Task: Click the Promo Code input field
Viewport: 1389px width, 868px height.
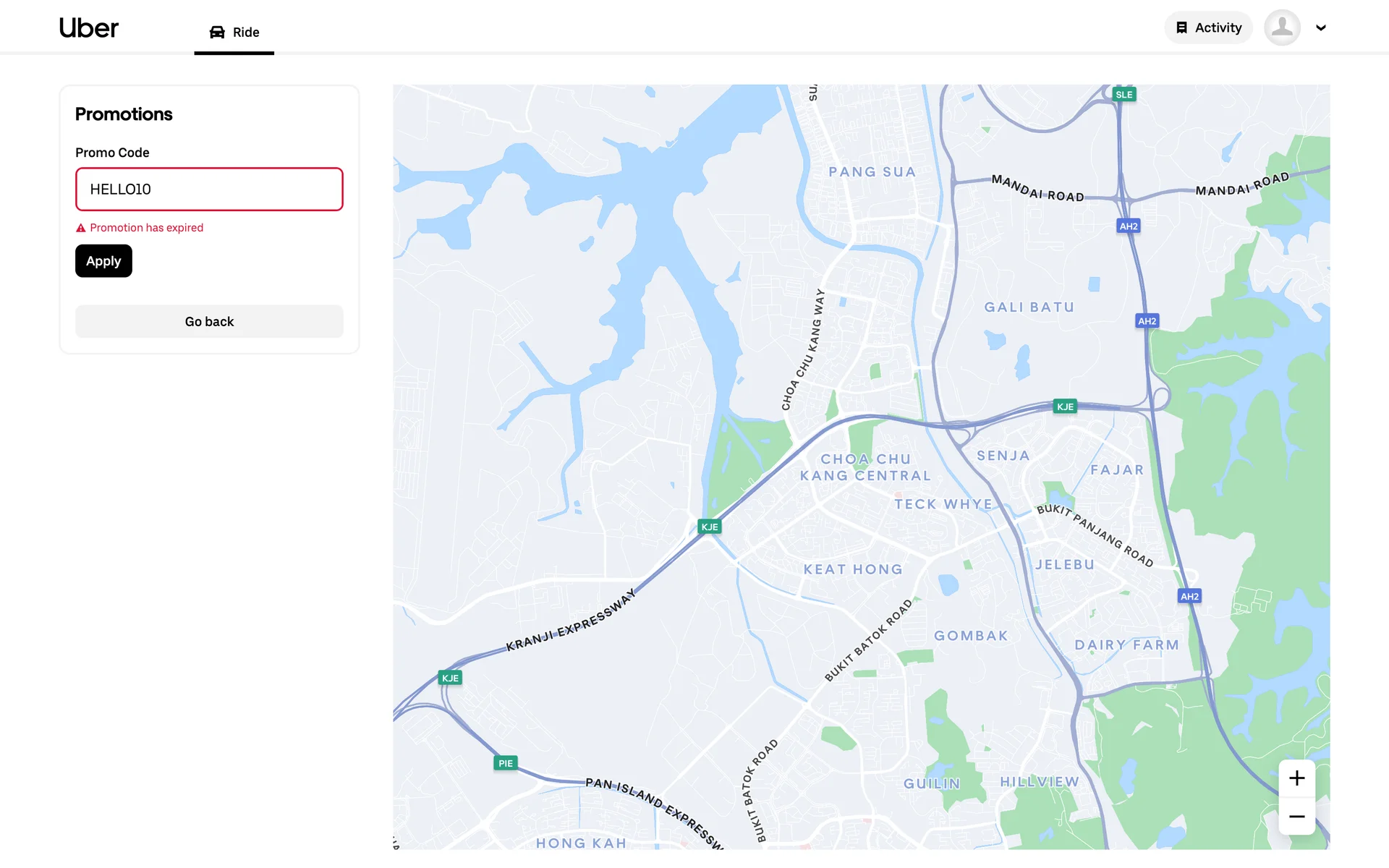Action: coord(209,190)
